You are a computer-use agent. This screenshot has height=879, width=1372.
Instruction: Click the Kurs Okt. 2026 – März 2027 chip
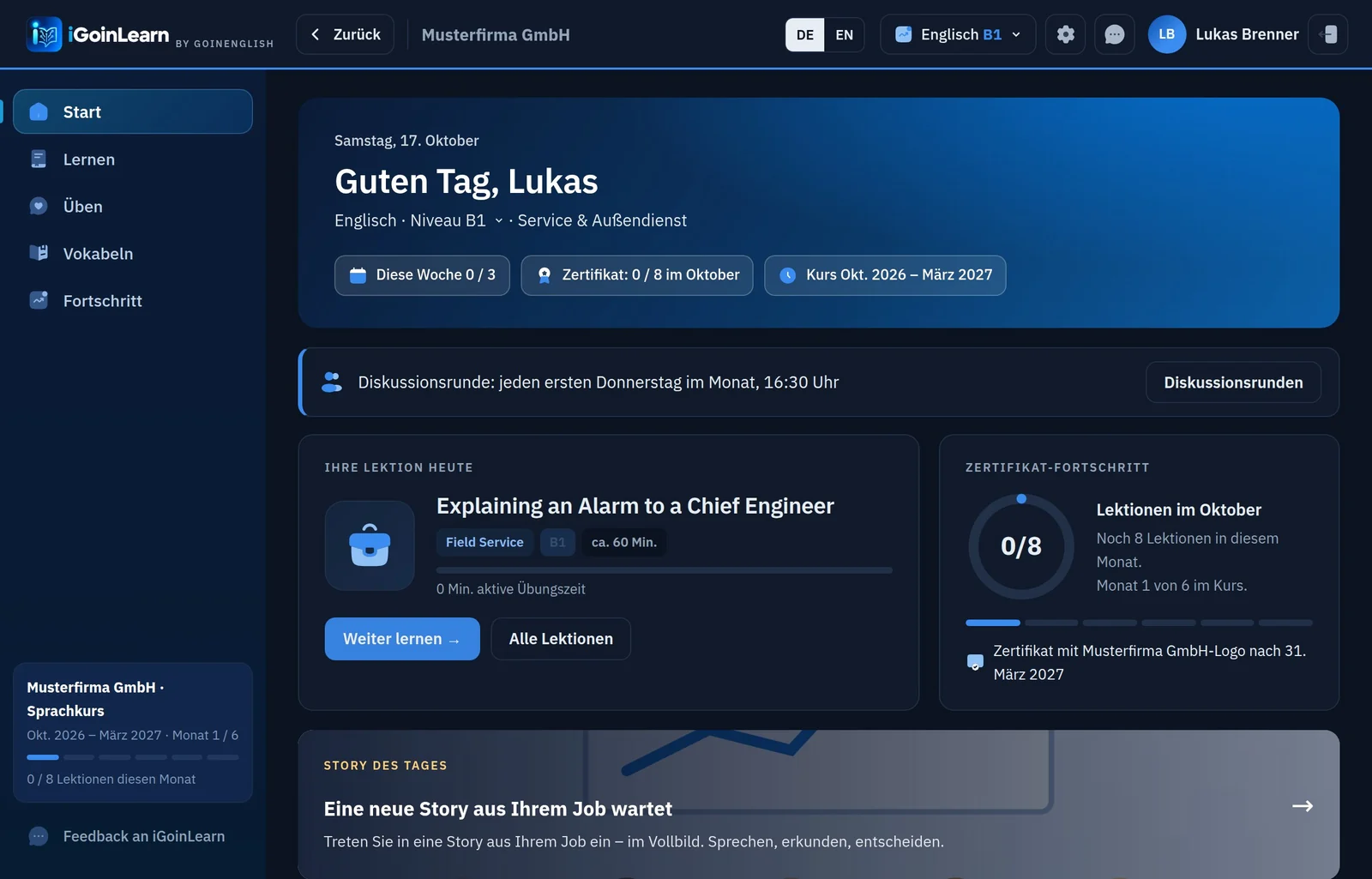click(x=885, y=275)
